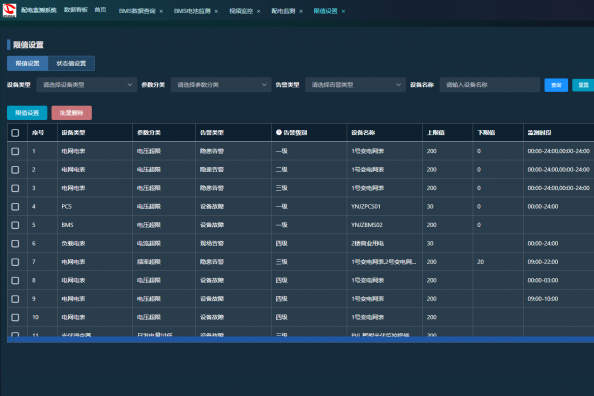Go to the 首页 menu item
Image resolution: width=594 pixels, height=396 pixels.
click(x=100, y=10)
